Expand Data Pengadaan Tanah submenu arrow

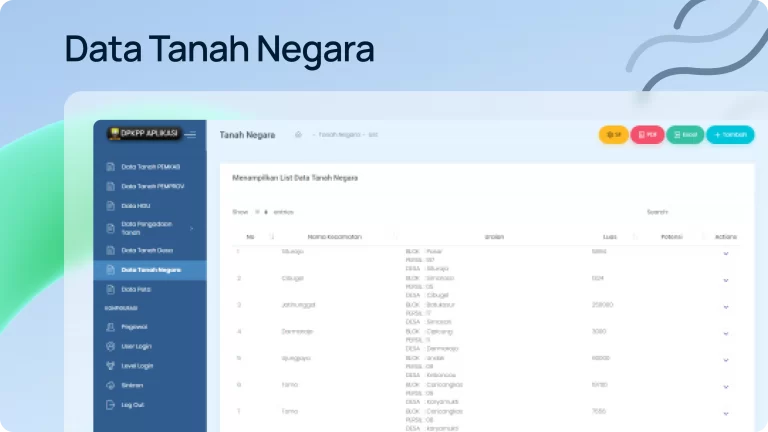coord(192,228)
